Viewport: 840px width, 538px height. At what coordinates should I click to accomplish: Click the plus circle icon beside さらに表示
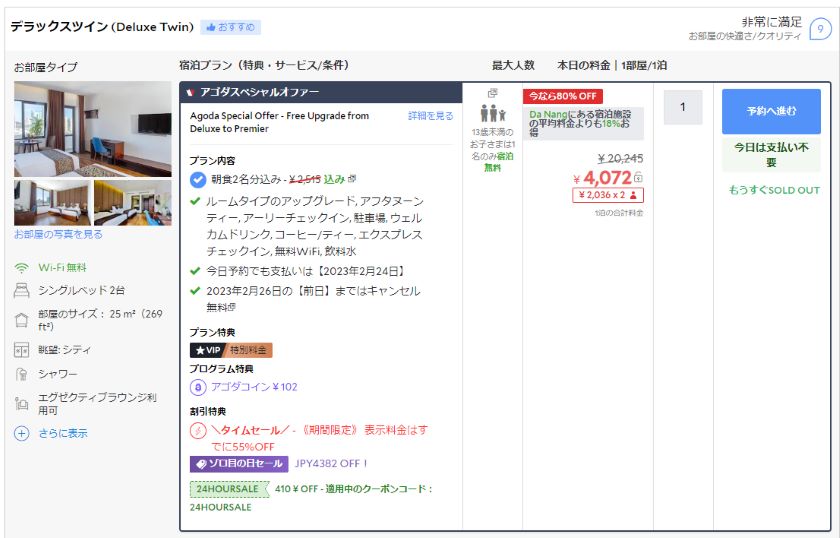(21, 433)
